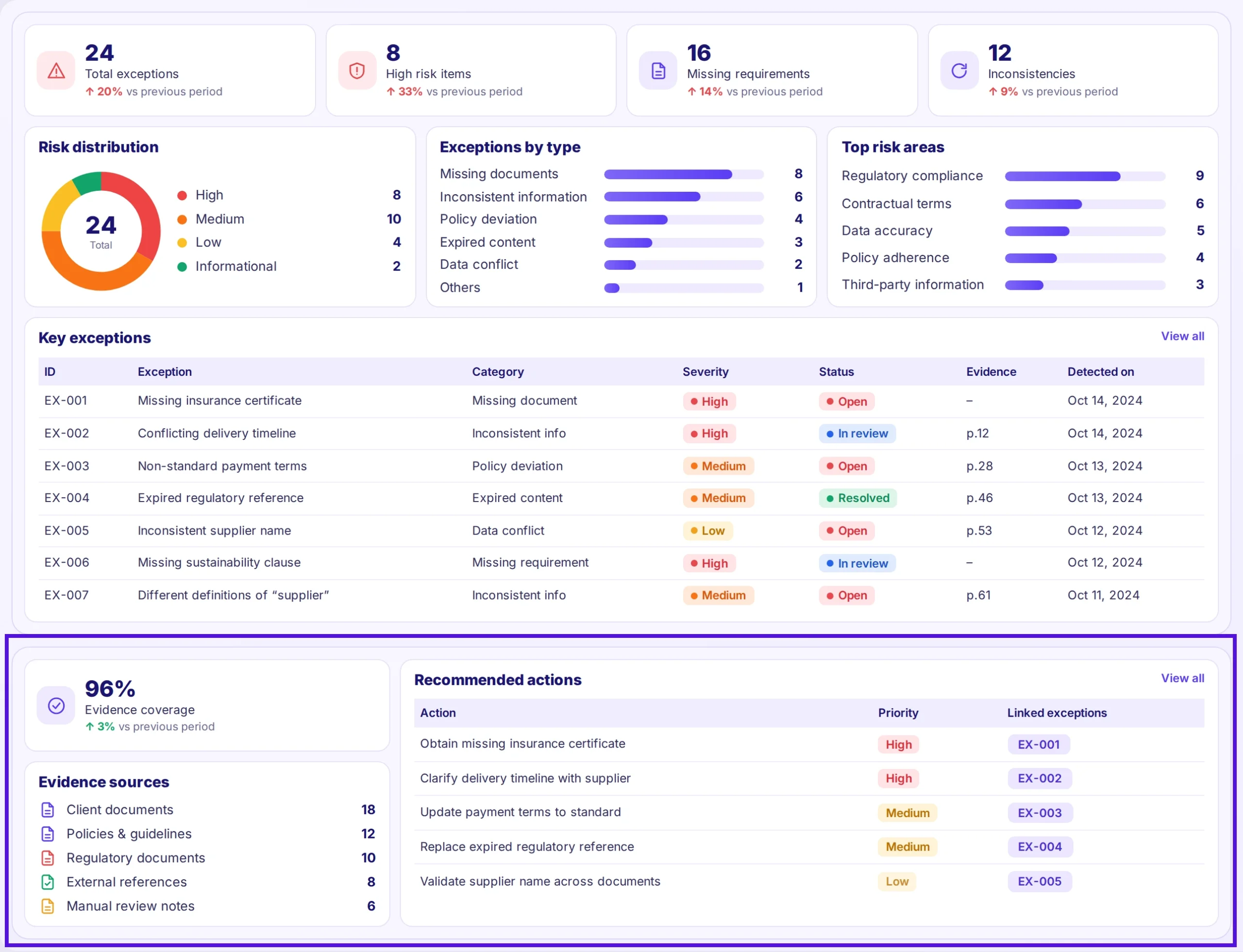The image size is (1243, 952).
Task: Open View all in Key exceptions
Action: coord(1182,336)
